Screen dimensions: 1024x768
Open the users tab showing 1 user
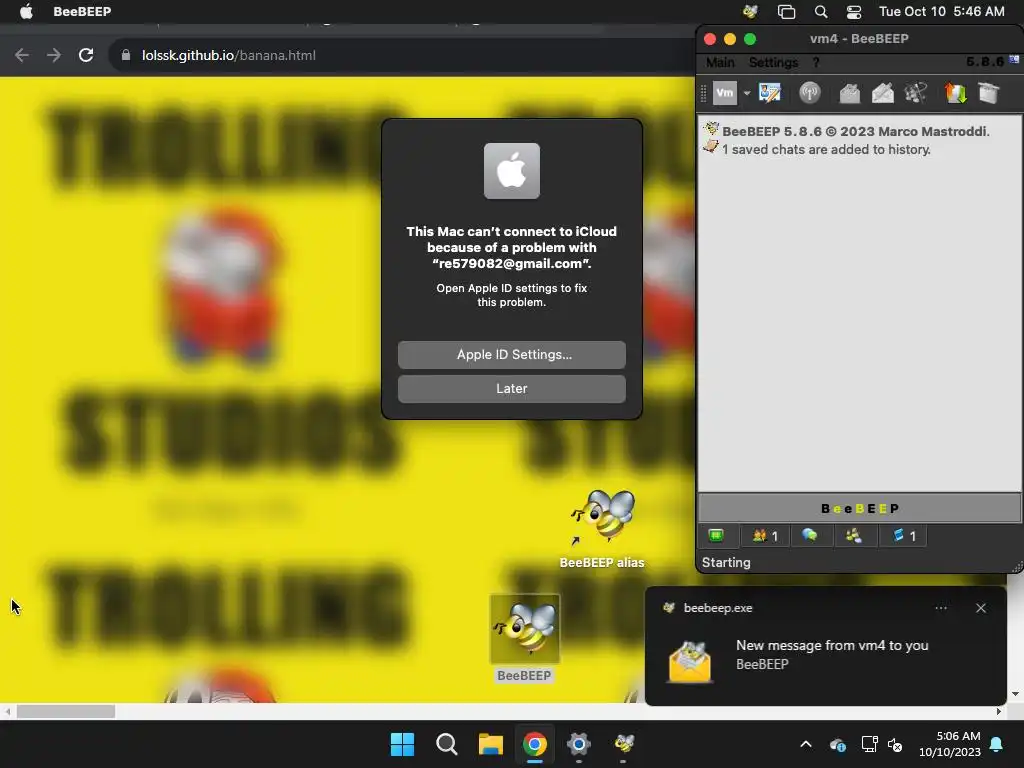pos(765,536)
